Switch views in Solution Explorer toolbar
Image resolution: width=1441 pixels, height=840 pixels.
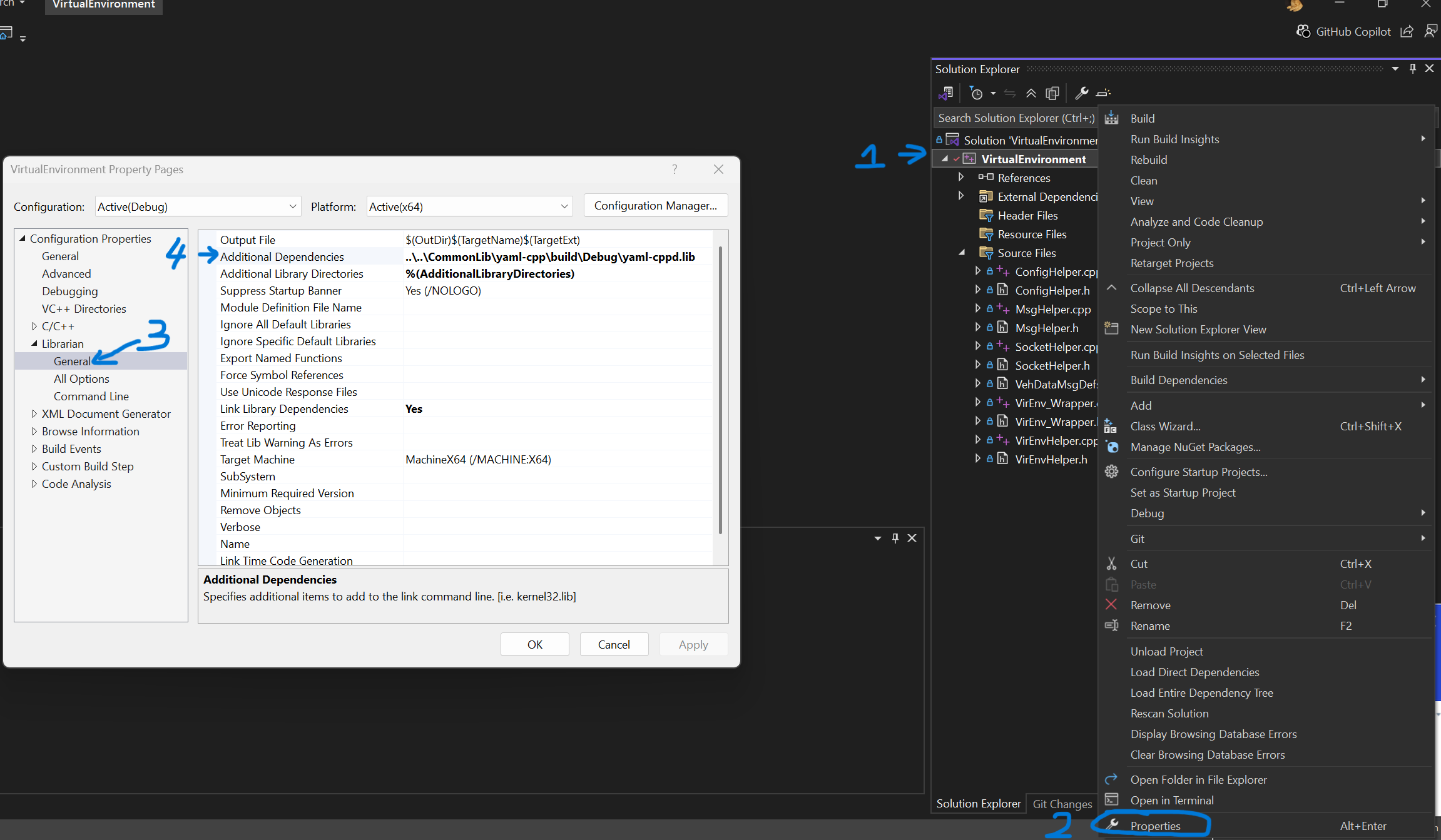coord(945,93)
